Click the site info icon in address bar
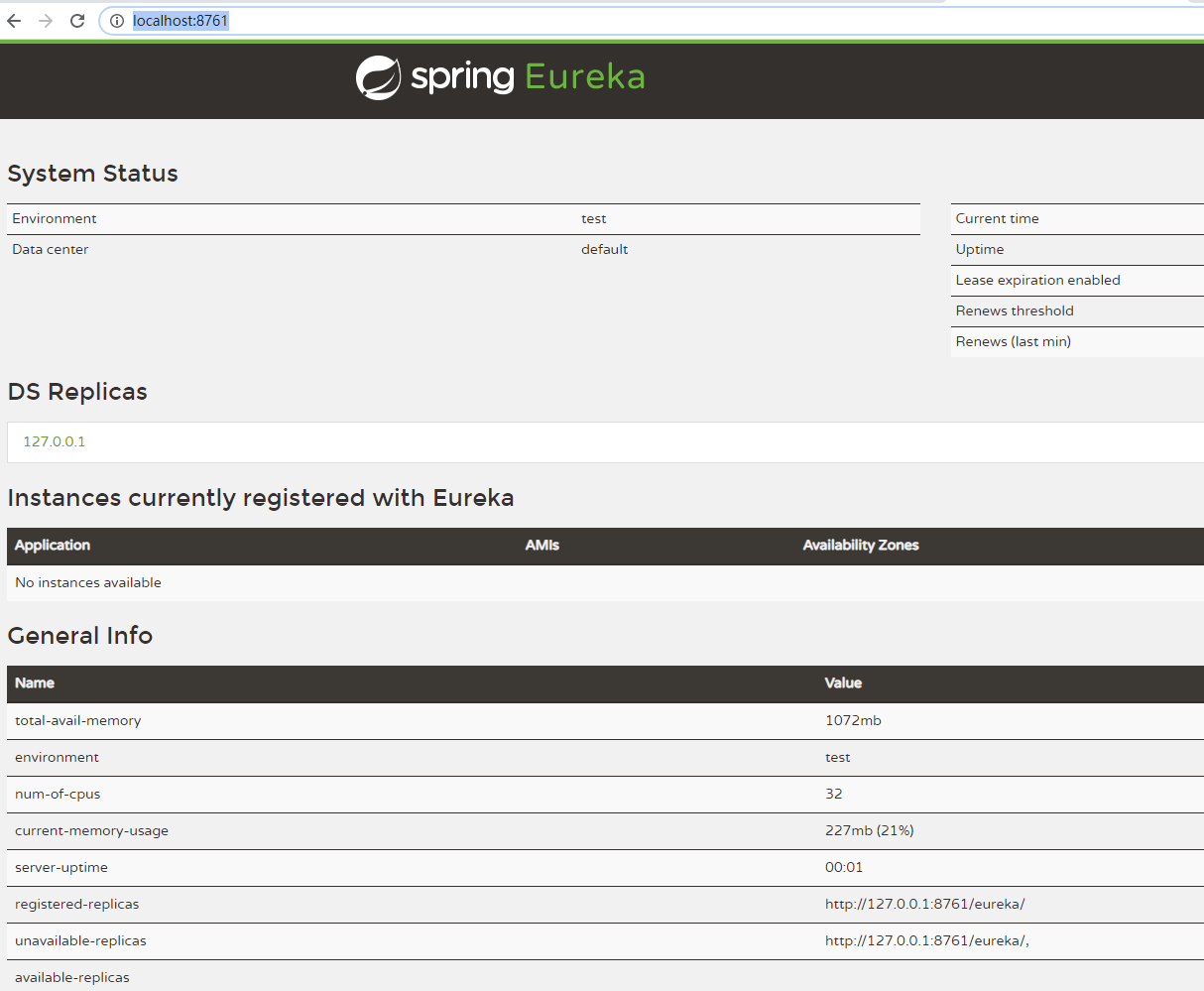This screenshot has height=991, width=1204. coord(117,21)
